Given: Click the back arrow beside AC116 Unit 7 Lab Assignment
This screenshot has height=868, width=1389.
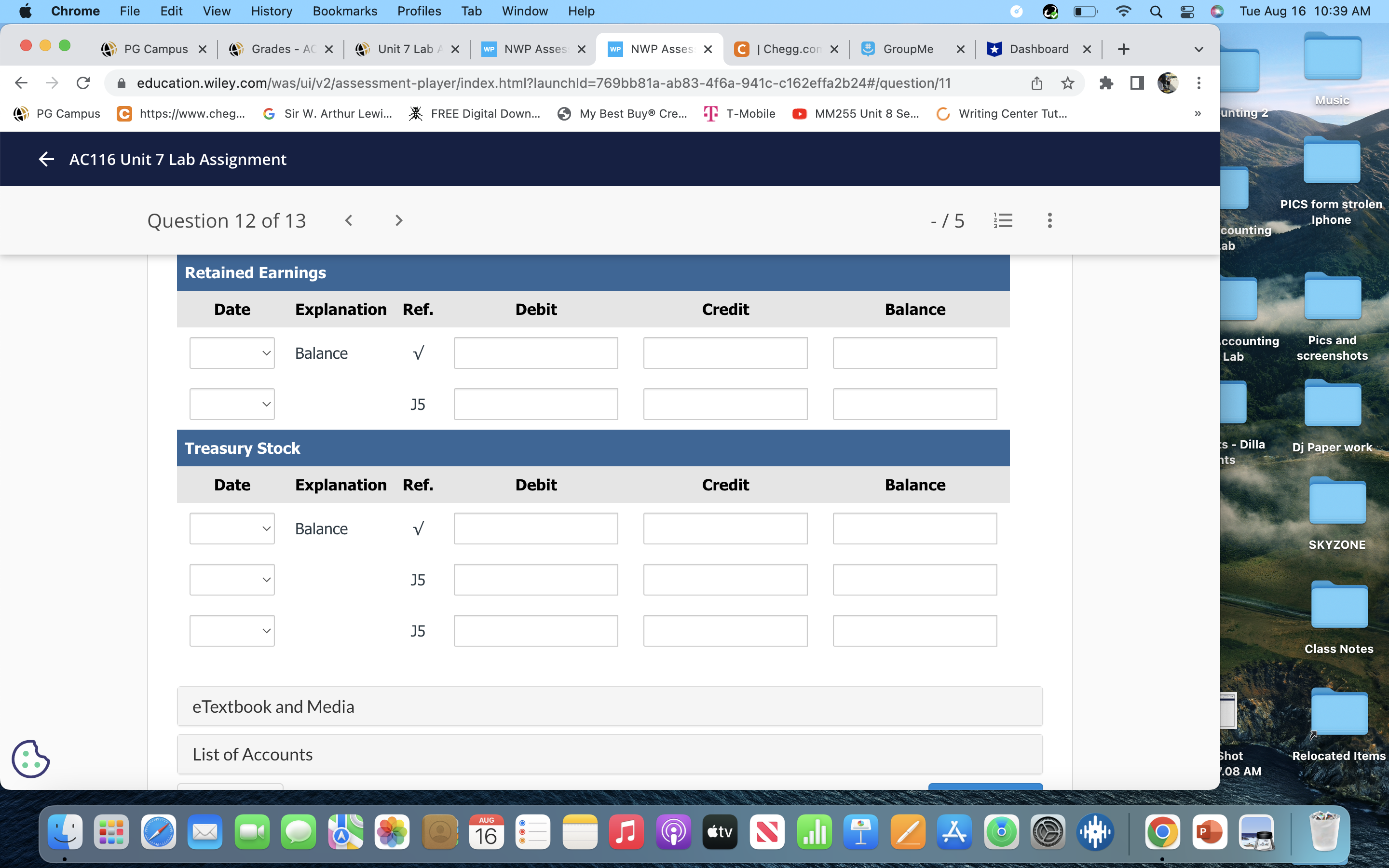Looking at the screenshot, I should [x=46, y=159].
